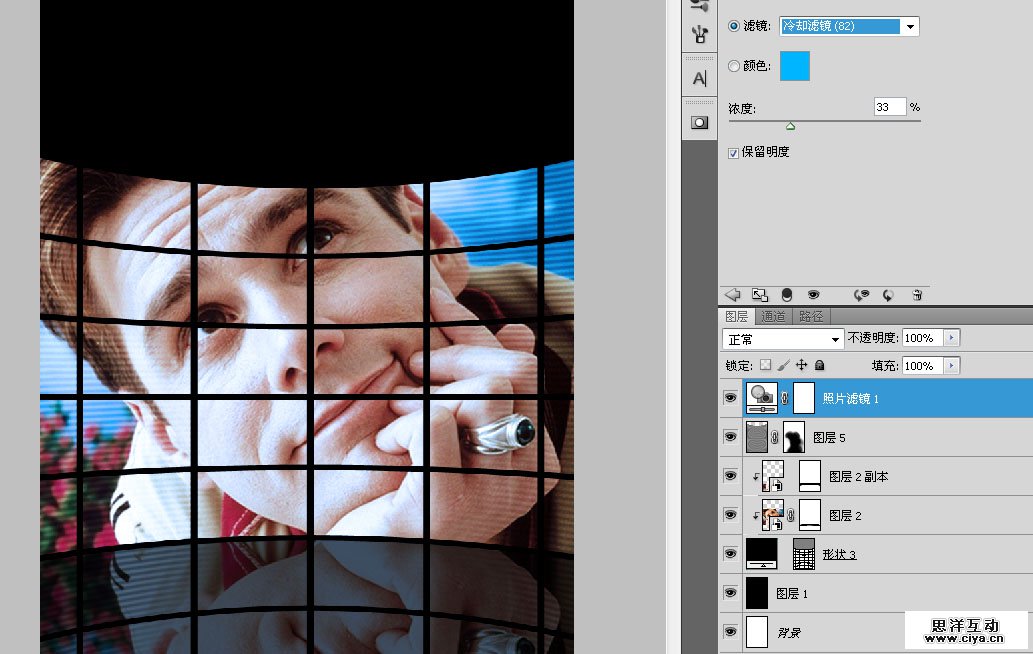Image resolution: width=1033 pixels, height=654 pixels.
Task: Click the 不透明度 100% field
Action: click(x=922, y=338)
